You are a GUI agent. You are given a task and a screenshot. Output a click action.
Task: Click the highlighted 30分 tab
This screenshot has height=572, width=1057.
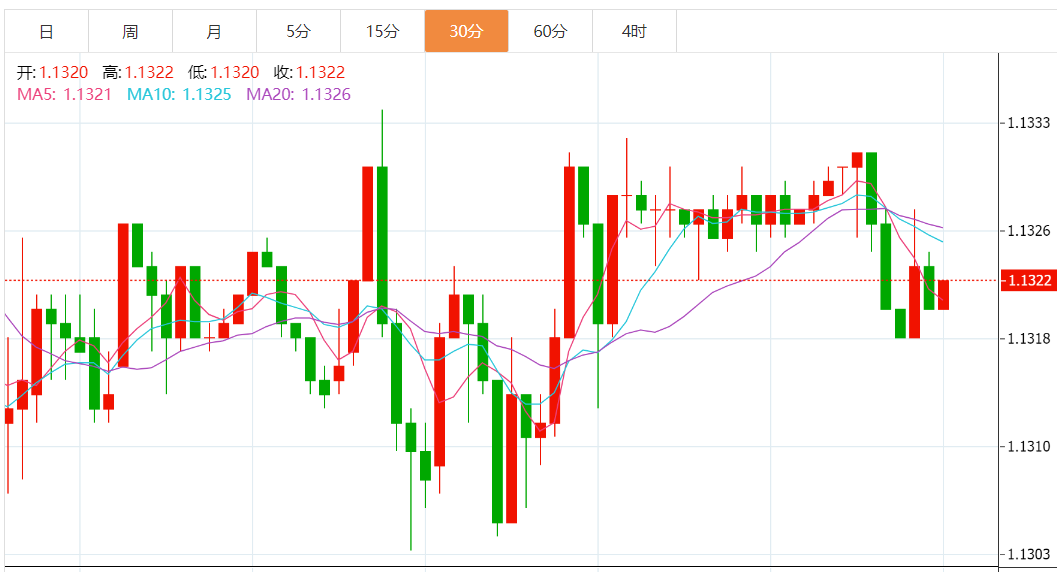tap(466, 31)
